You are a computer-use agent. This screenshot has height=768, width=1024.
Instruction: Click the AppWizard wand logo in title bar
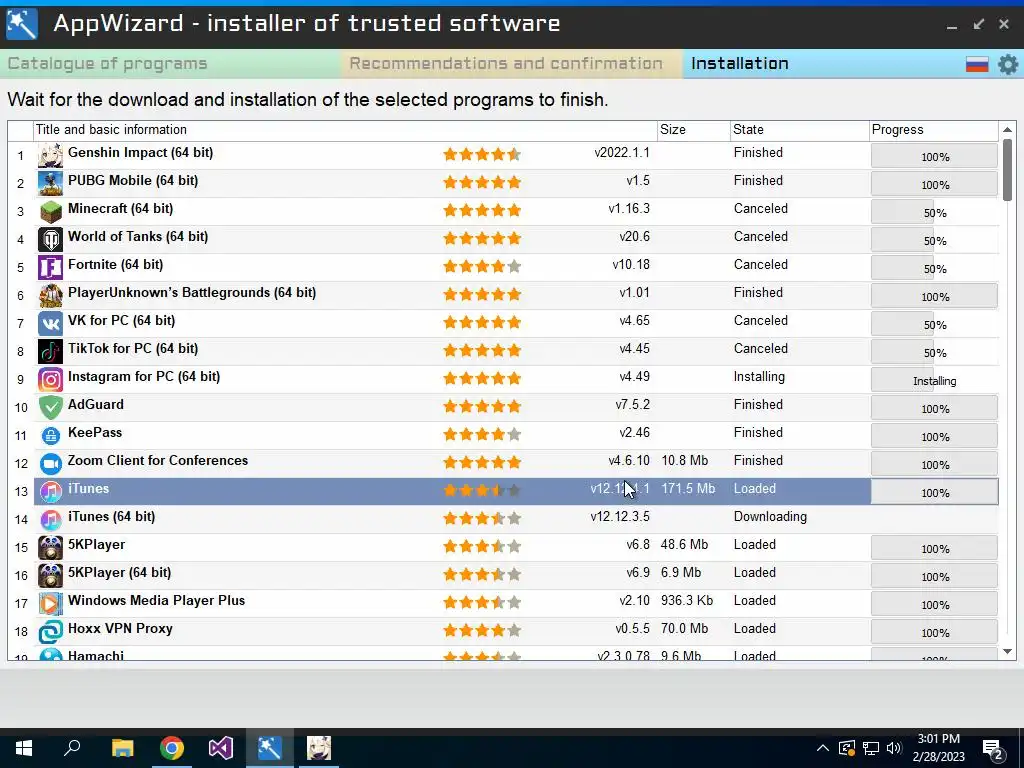pyautogui.click(x=22, y=24)
